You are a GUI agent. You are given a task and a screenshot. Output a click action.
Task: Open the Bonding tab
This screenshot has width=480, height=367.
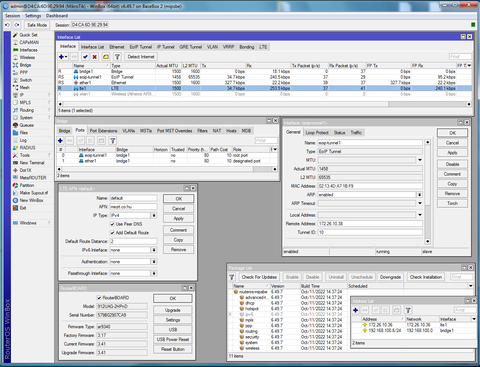click(x=246, y=47)
